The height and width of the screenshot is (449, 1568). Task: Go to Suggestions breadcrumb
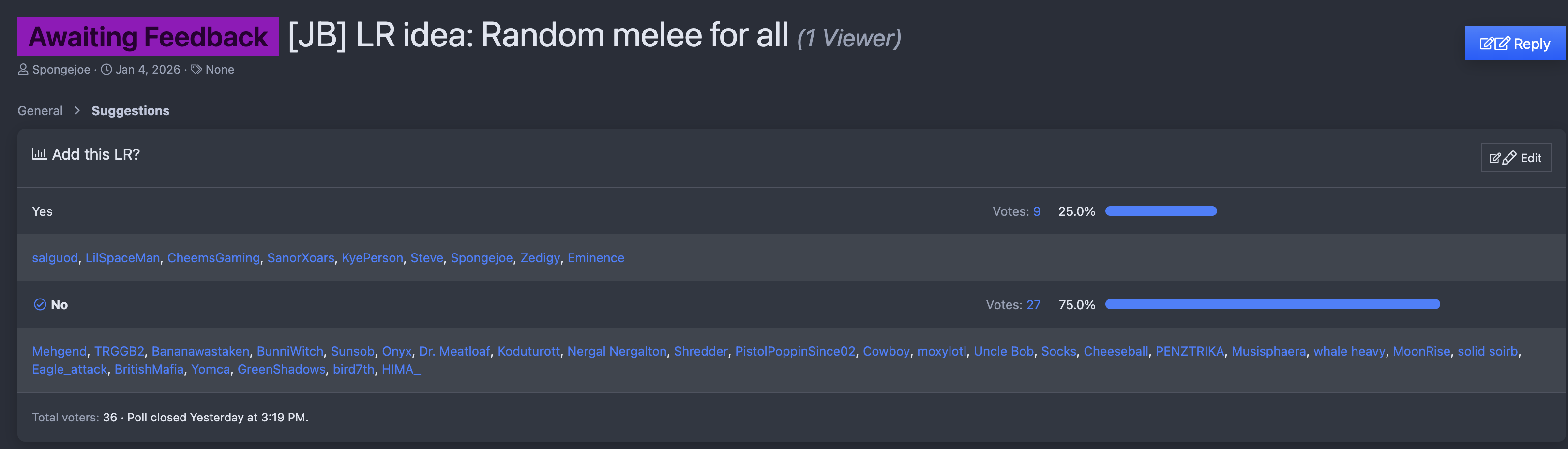coord(130,111)
